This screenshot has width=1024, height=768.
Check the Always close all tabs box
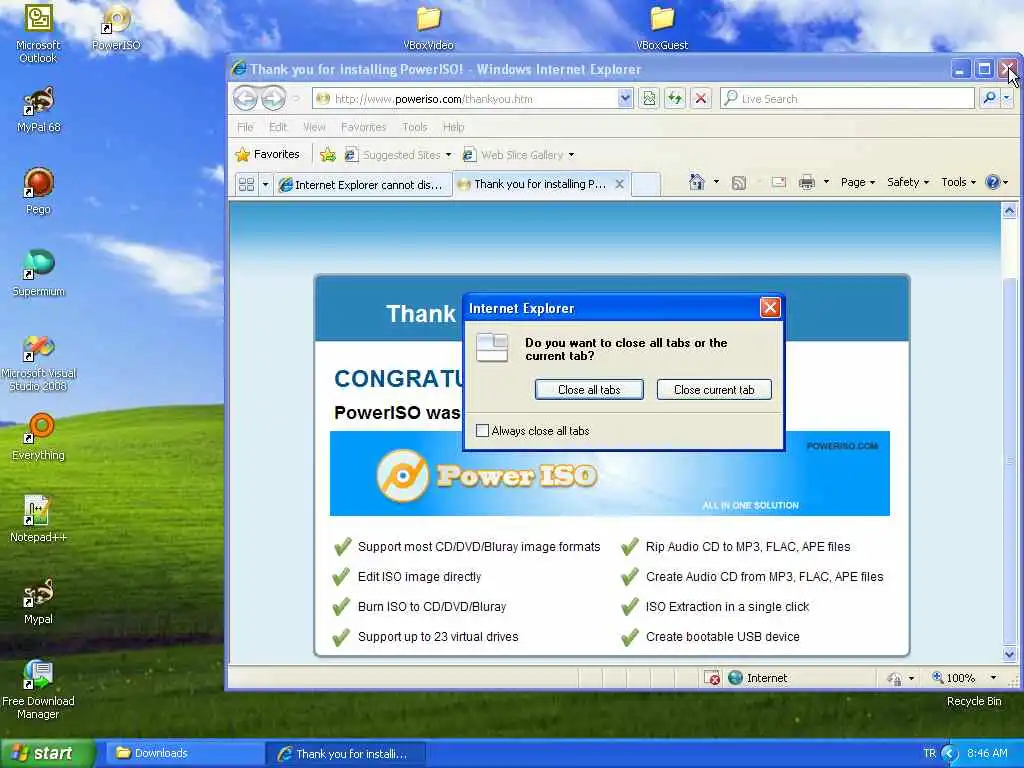click(482, 430)
